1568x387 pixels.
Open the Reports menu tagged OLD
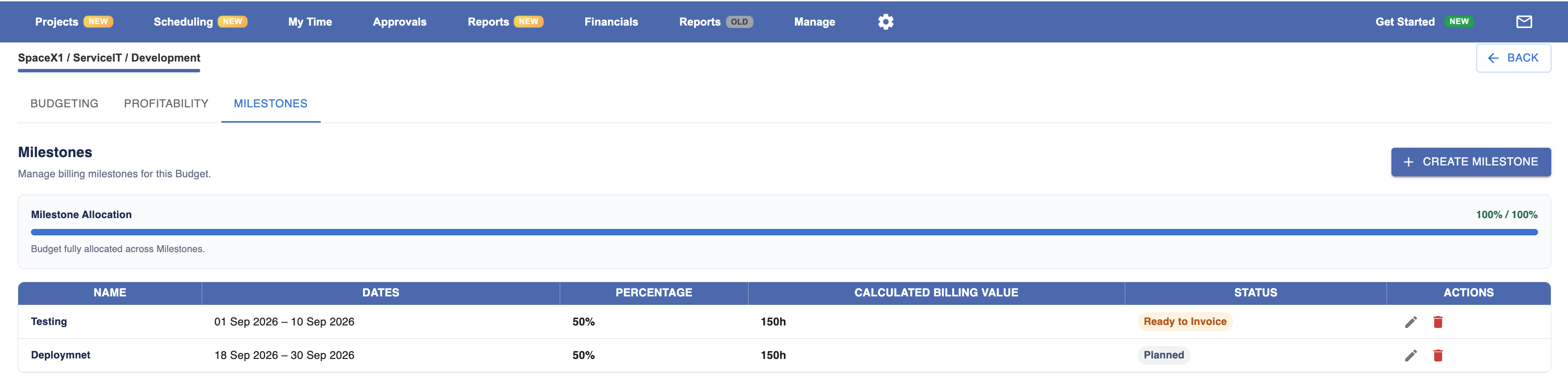click(716, 22)
